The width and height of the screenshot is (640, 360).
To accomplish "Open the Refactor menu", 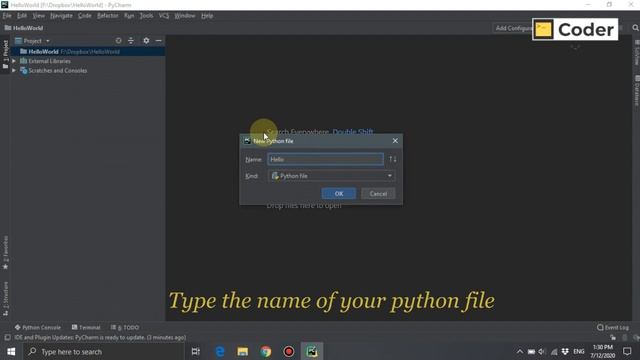I will 107,16.
